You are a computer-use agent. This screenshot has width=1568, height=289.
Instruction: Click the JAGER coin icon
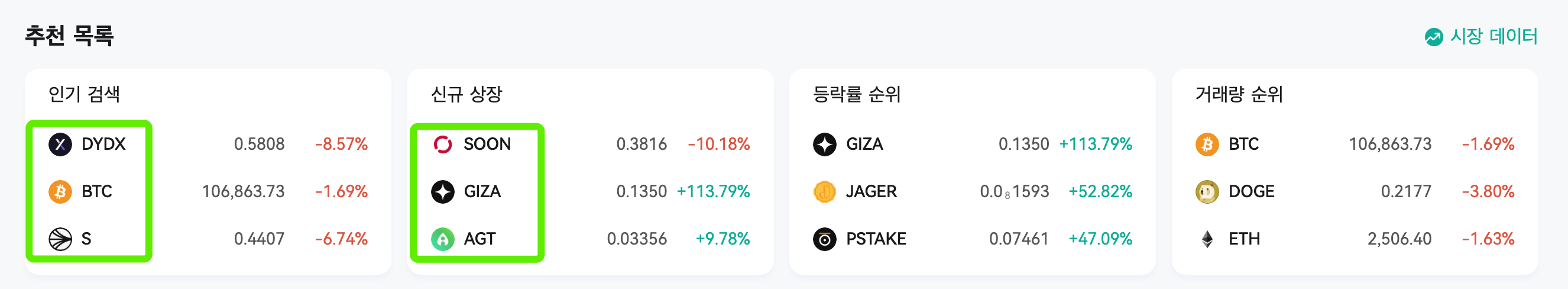tap(825, 191)
